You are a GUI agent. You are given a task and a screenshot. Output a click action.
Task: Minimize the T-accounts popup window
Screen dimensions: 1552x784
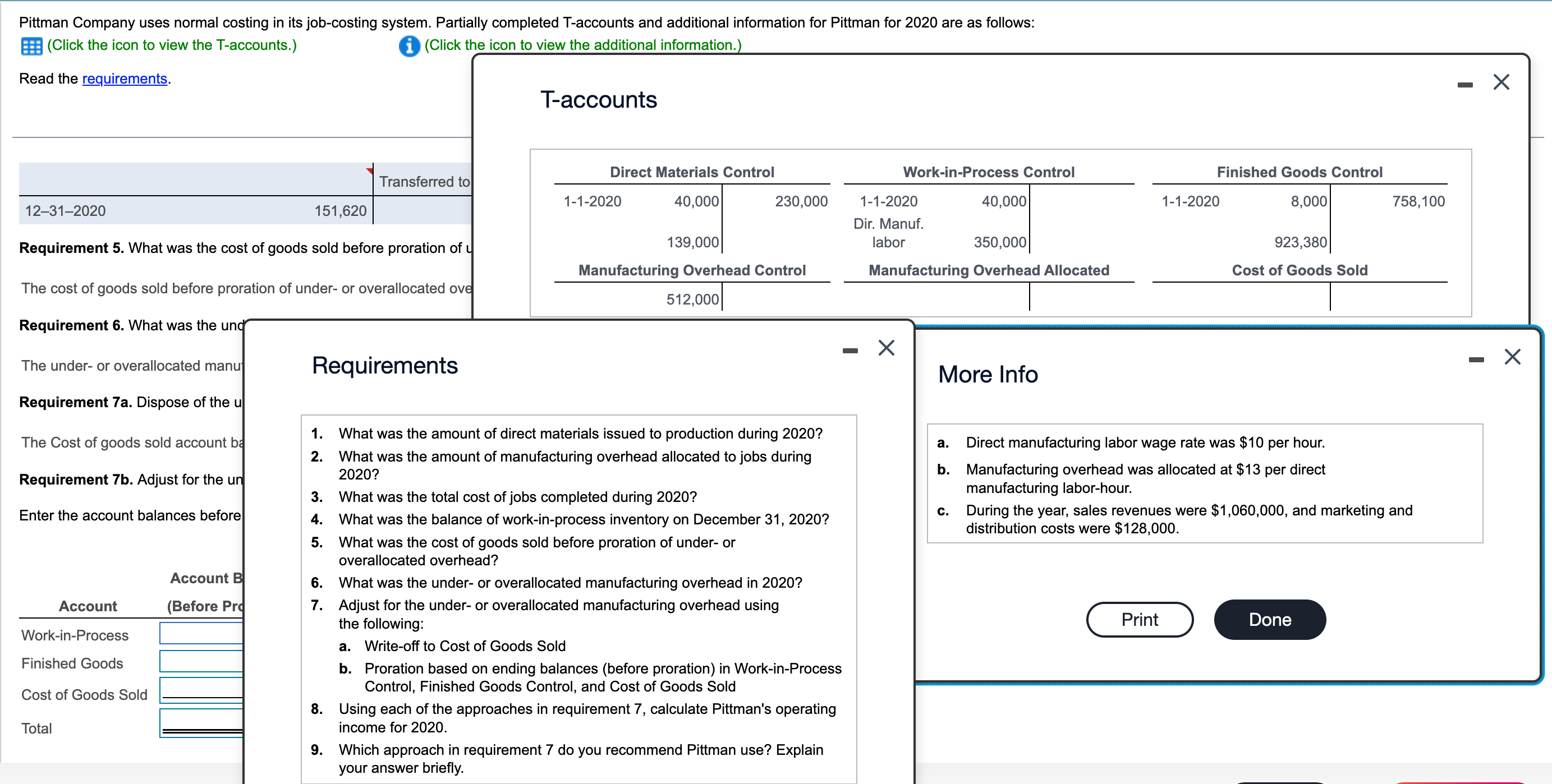[1464, 85]
